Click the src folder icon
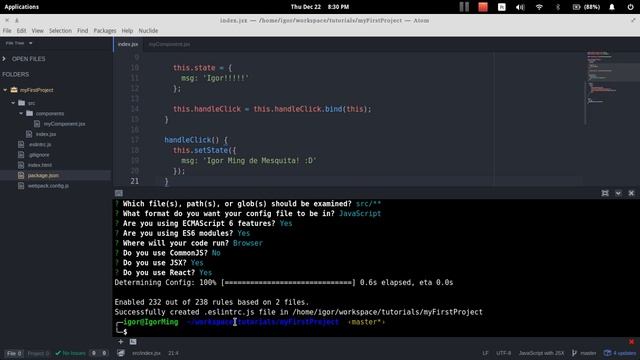This screenshot has height=360, width=640. 22,103
